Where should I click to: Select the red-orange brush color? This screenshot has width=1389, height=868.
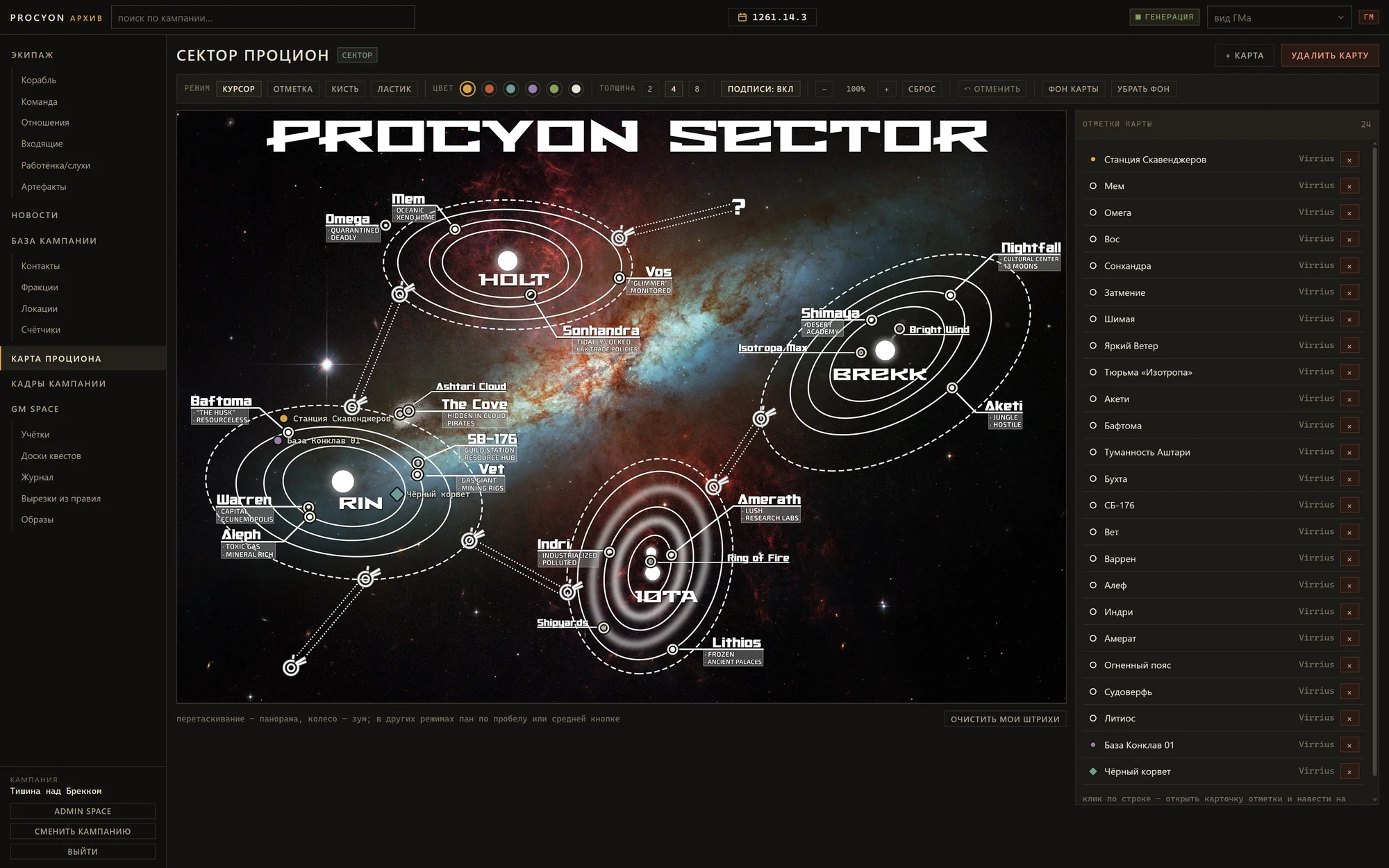tap(489, 89)
